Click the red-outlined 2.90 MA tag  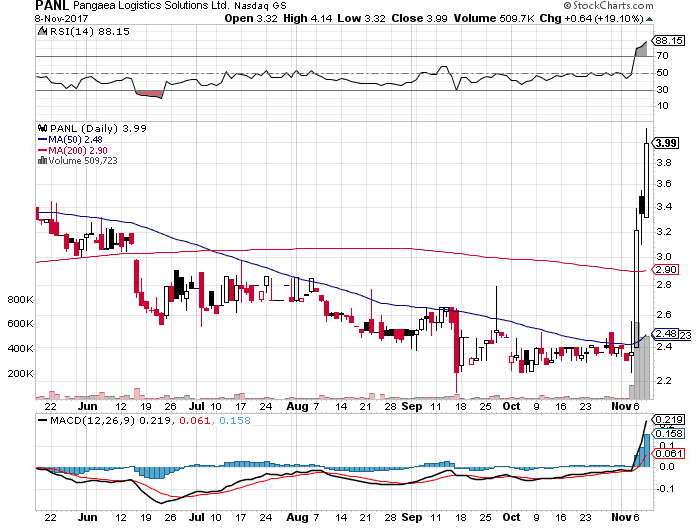coord(666,270)
